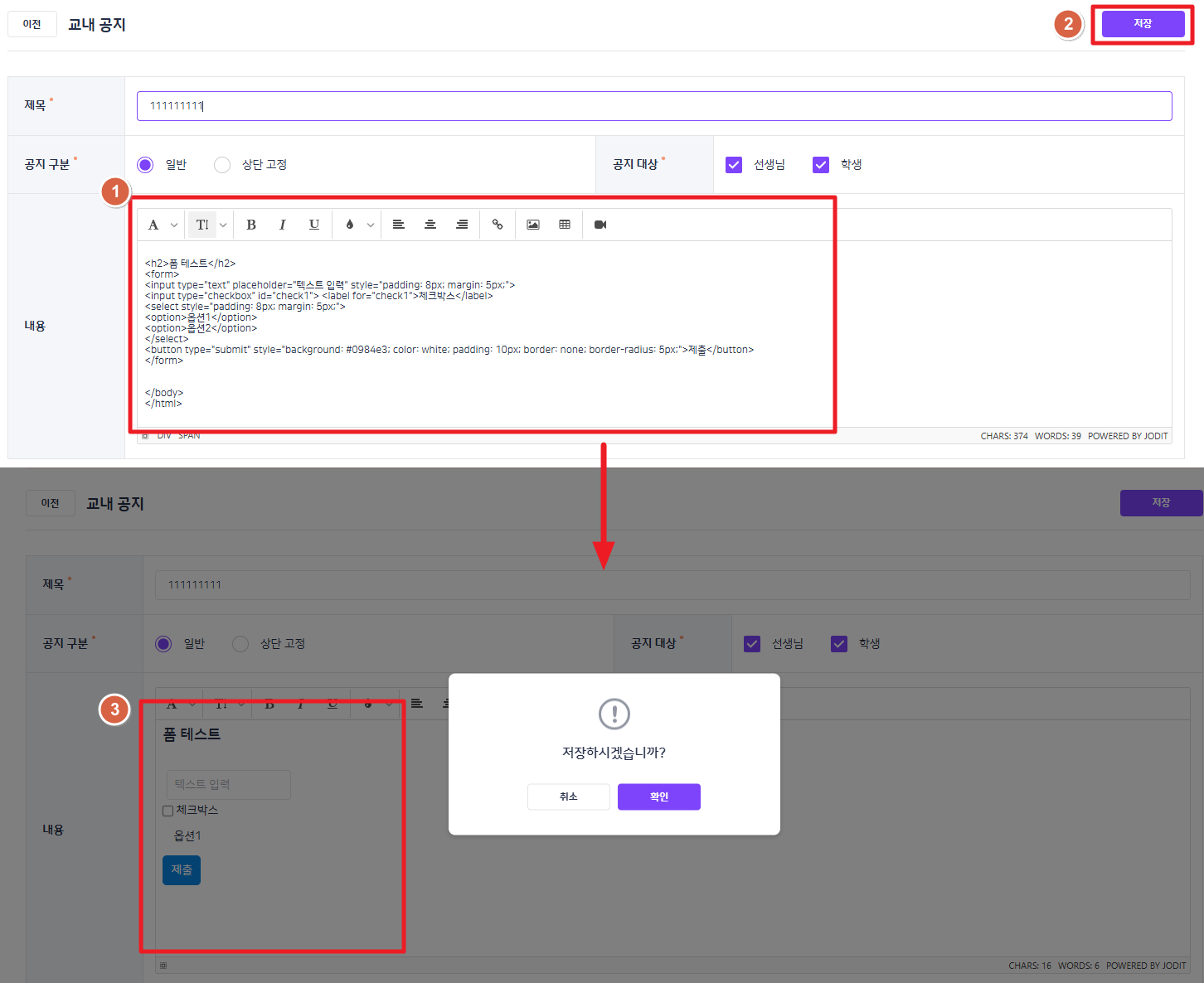1204x983 pixels.
Task: Expand the font size dropdown arrow
Action: click(x=223, y=225)
